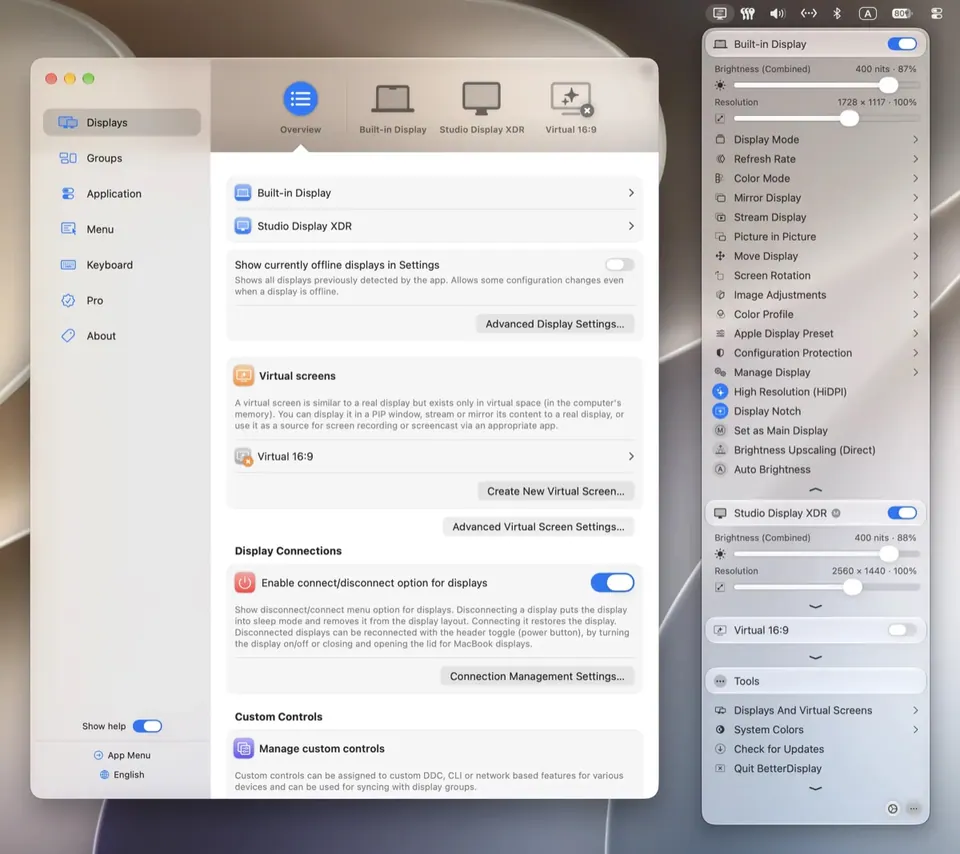The image size is (960, 854).
Task: Click the Manage custom controls purple icon
Action: (244, 748)
